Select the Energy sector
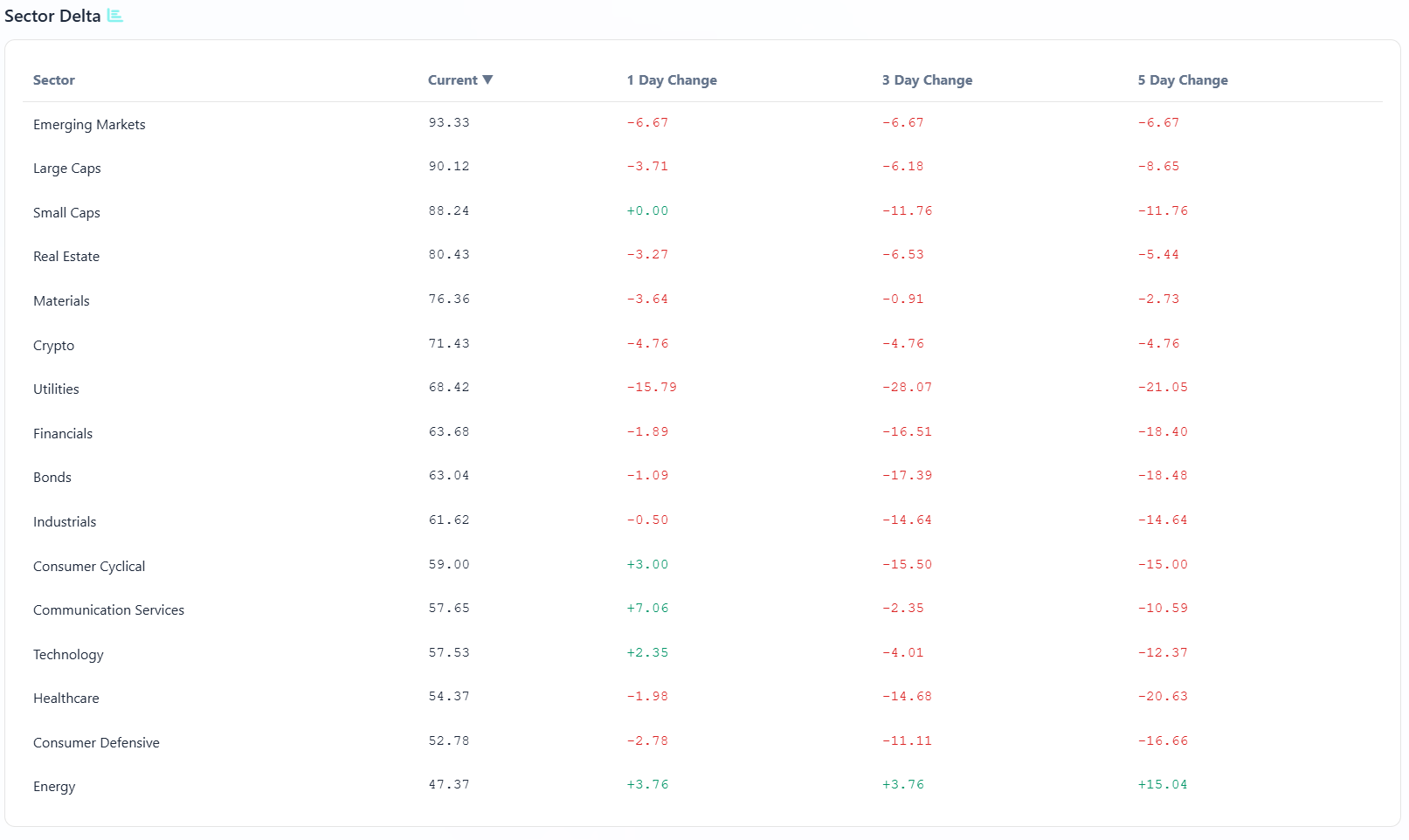This screenshot has width=1409, height=840. (x=54, y=787)
